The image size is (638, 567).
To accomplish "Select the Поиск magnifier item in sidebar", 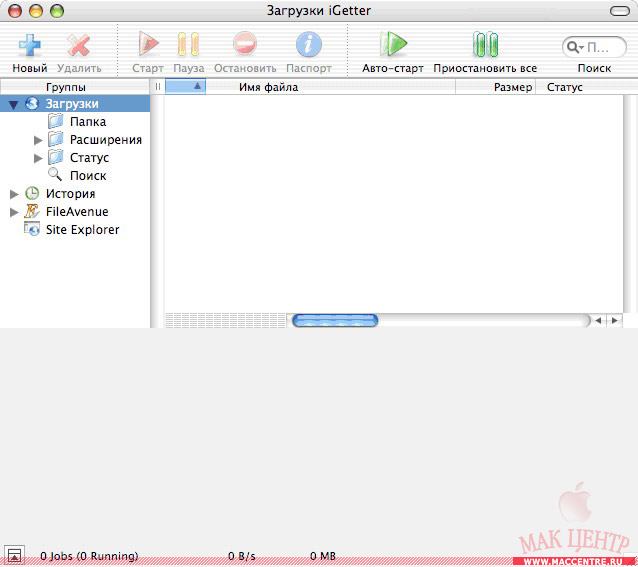I will coord(77,175).
